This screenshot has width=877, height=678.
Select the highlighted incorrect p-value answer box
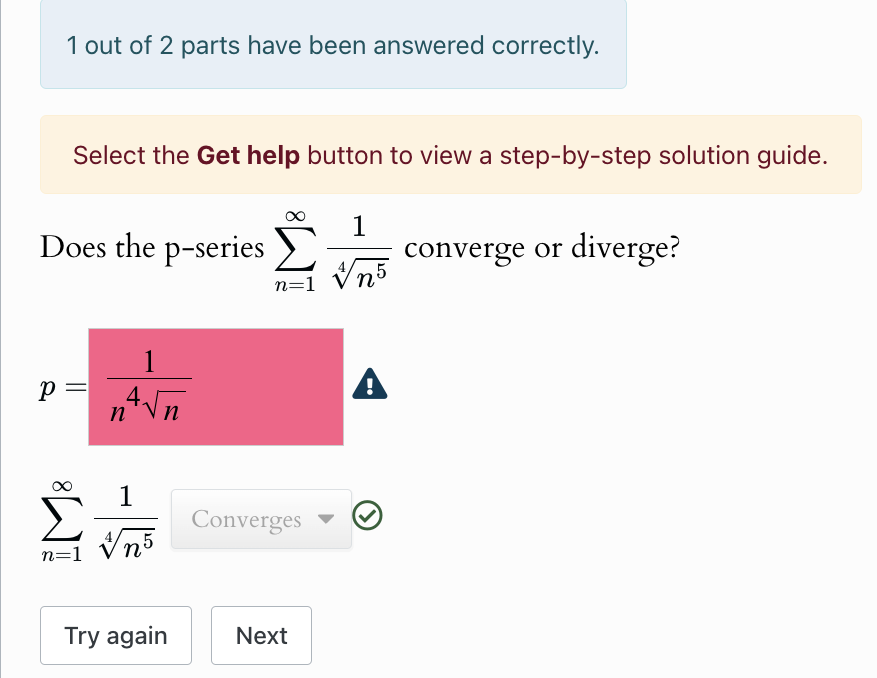215,386
